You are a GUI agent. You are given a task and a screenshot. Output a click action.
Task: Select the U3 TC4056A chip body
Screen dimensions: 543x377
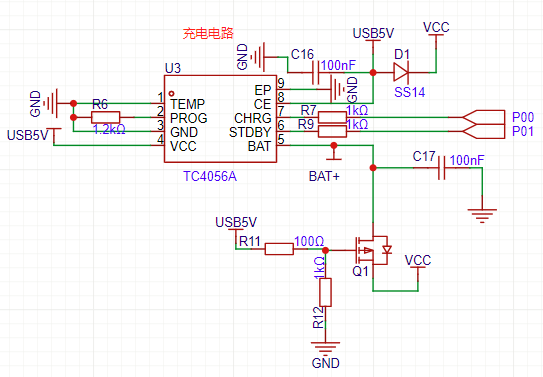pos(220,119)
